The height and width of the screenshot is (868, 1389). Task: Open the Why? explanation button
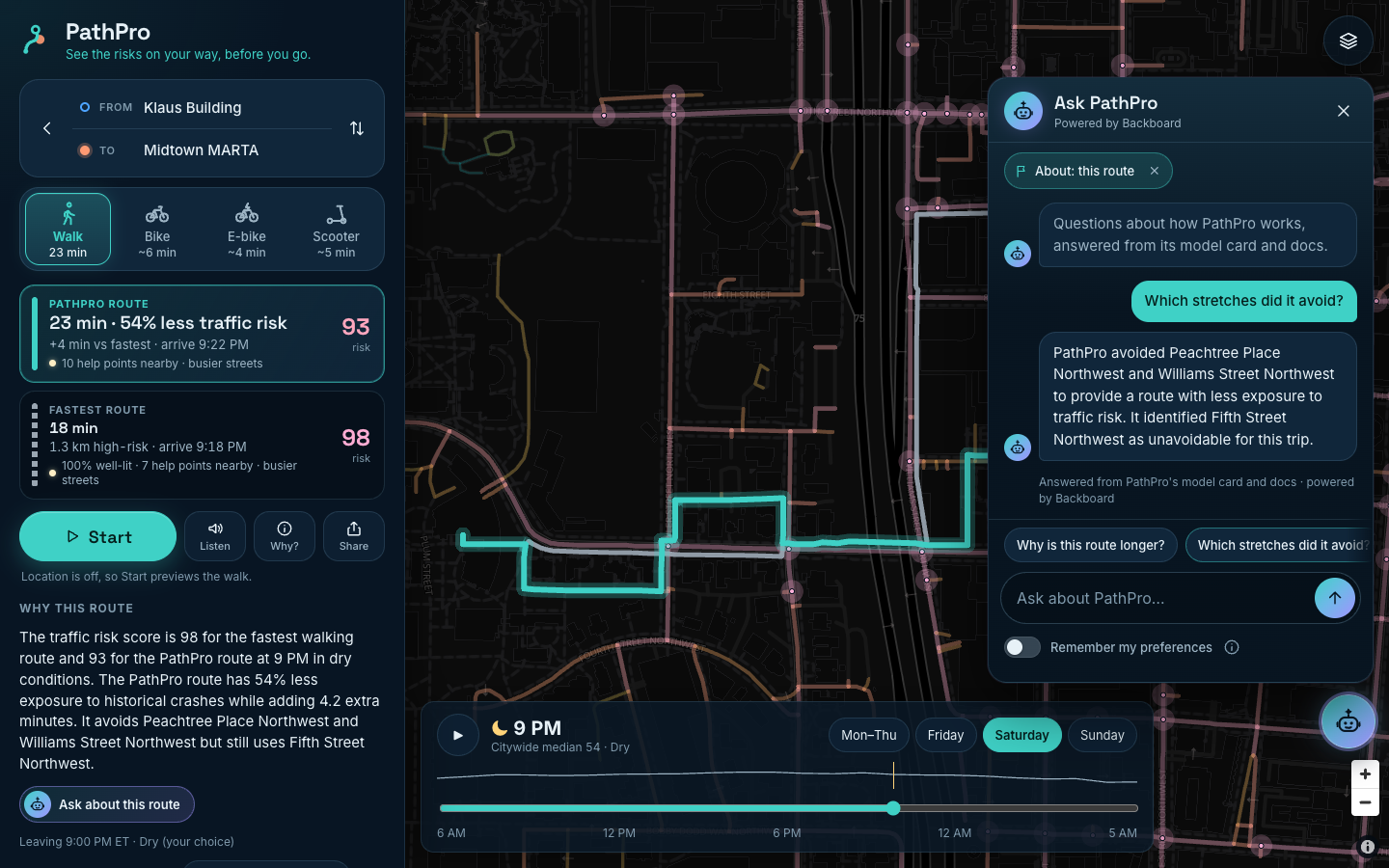(x=285, y=536)
